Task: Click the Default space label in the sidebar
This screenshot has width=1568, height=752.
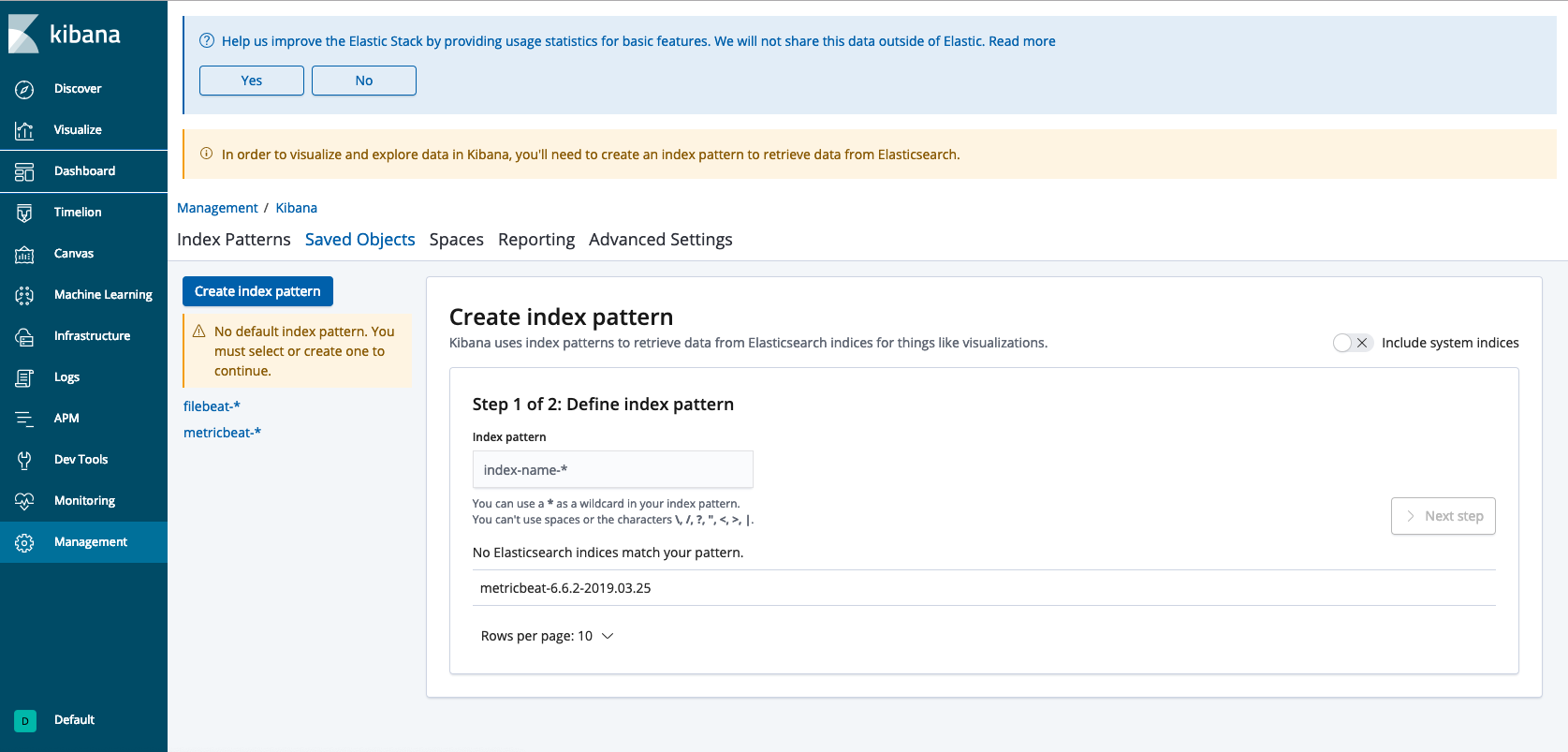Action: click(x=75, y=719)
